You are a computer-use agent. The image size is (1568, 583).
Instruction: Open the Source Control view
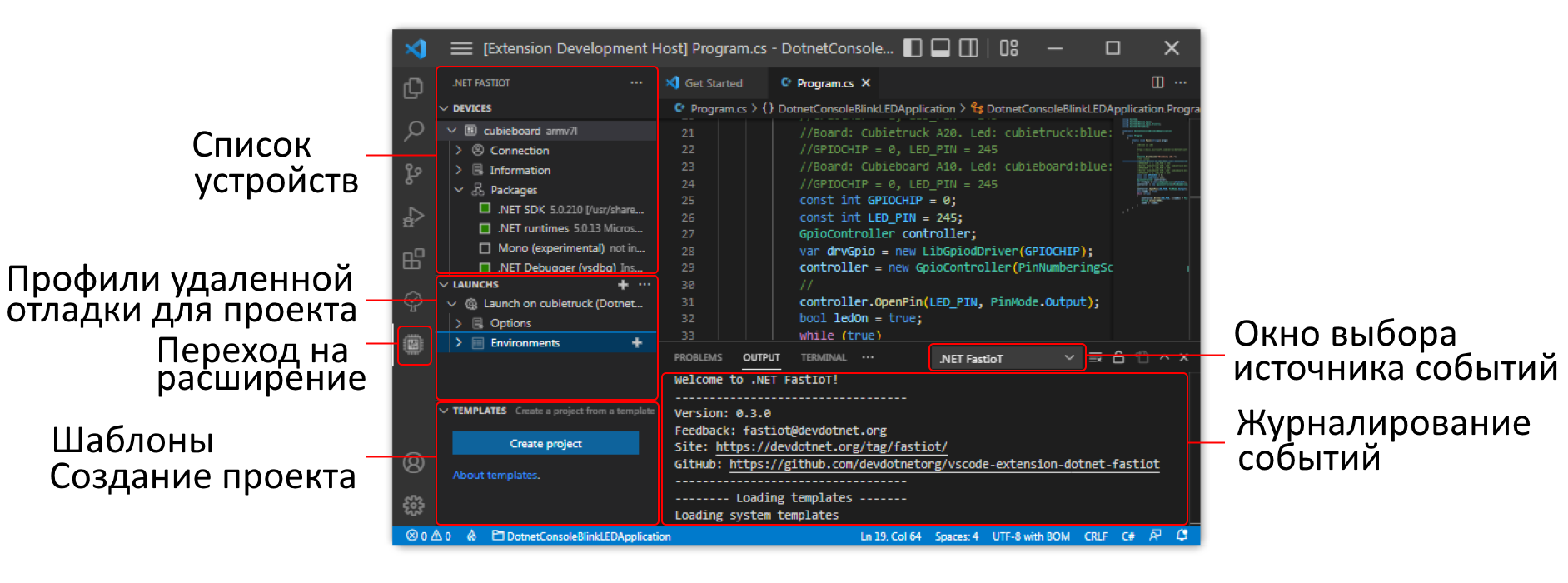[x=413, y=174]
